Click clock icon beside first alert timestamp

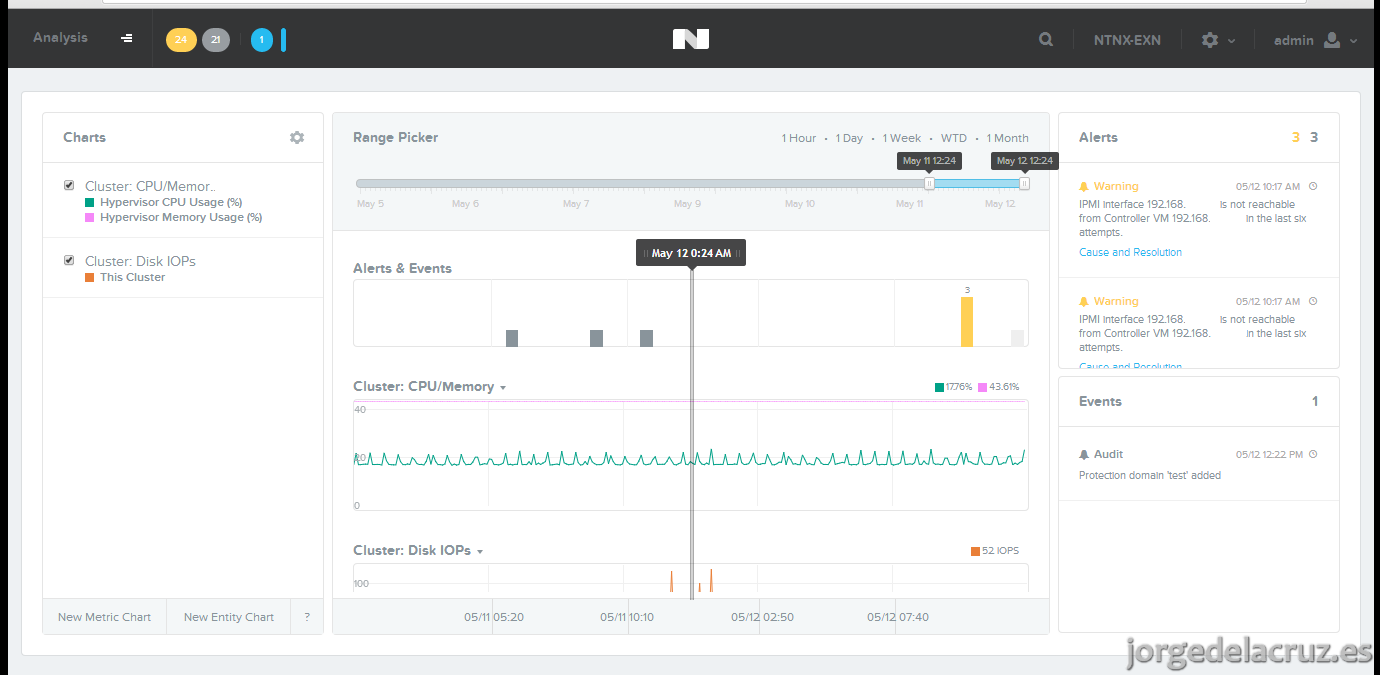point(1313,186)
